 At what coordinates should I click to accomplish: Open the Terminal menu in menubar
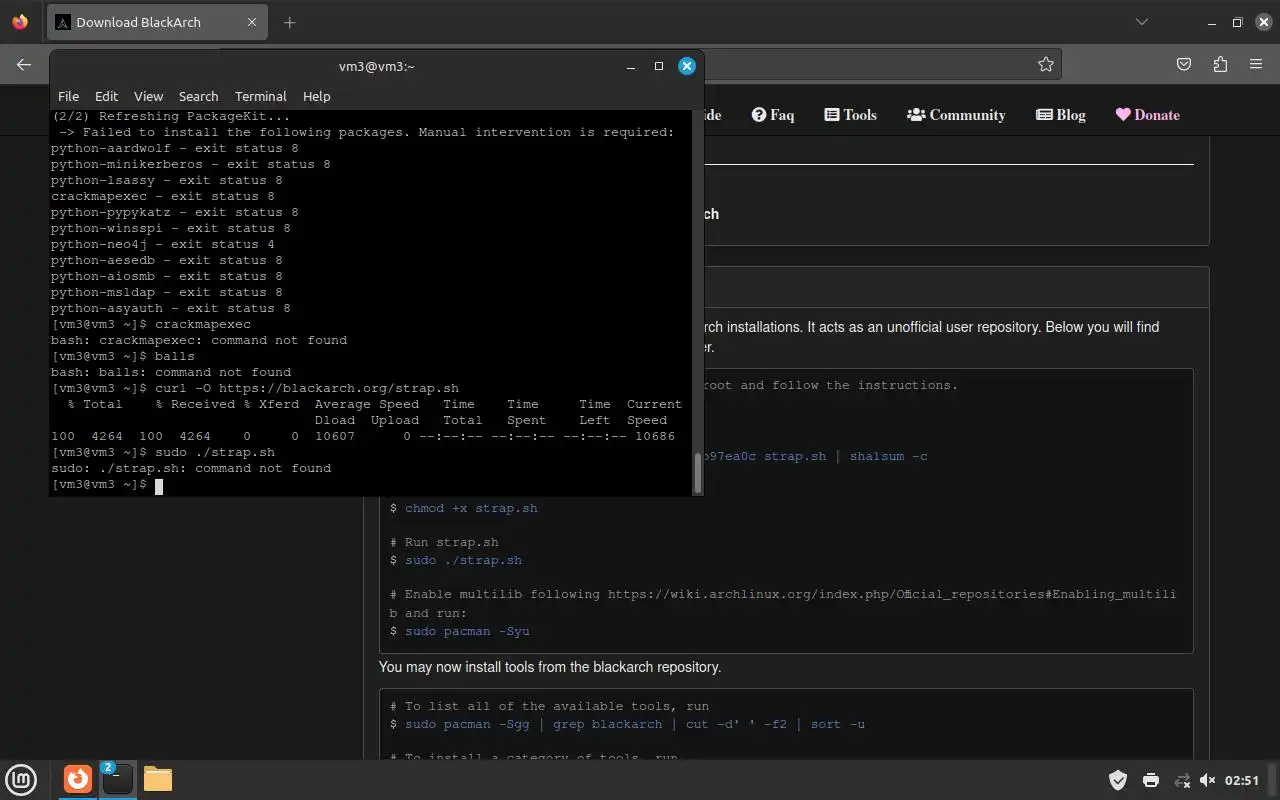tap(261, 96)
